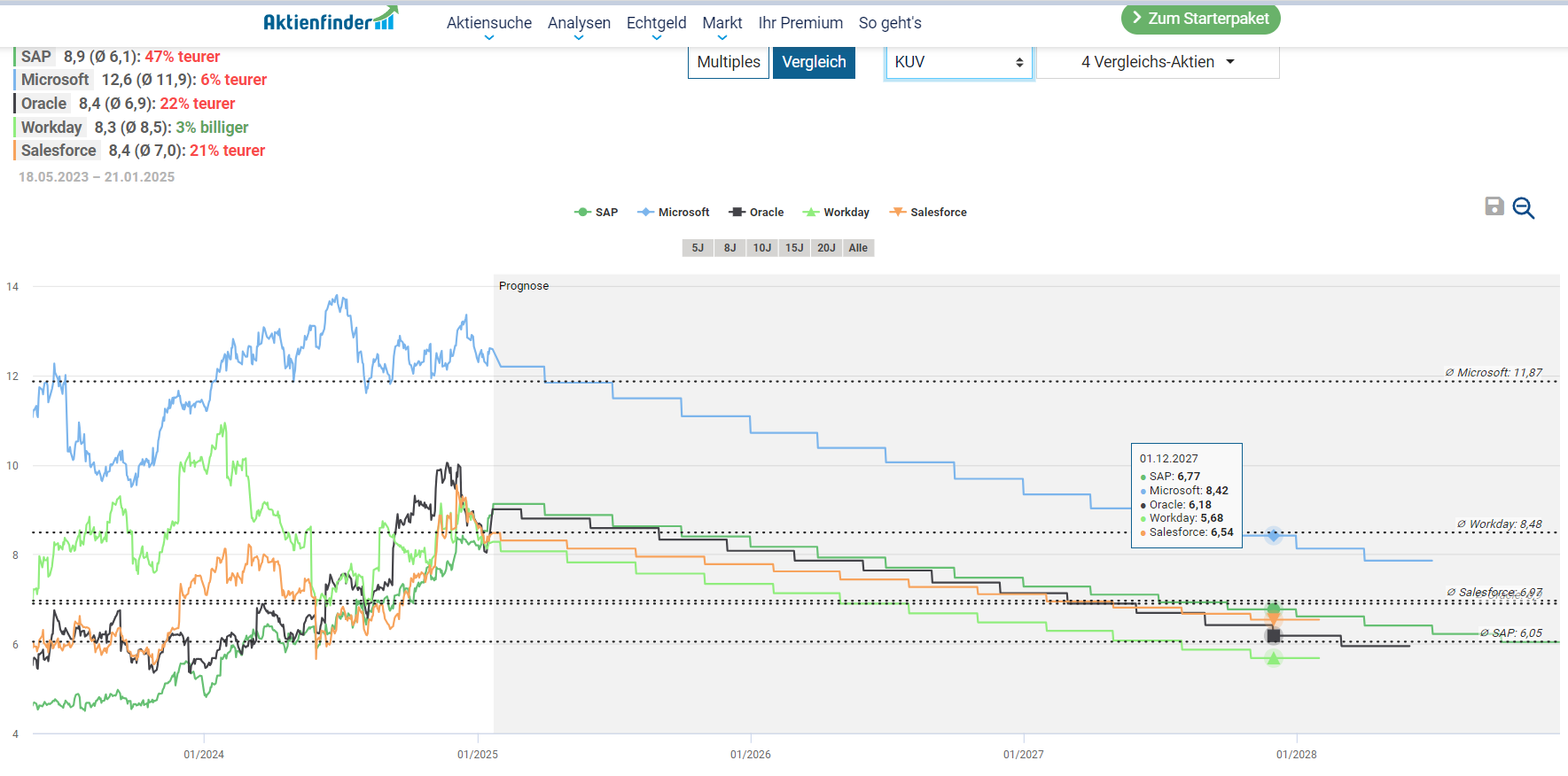Toggle Workday series in chart legend
1568x776 pixels.
pos(836,213)
